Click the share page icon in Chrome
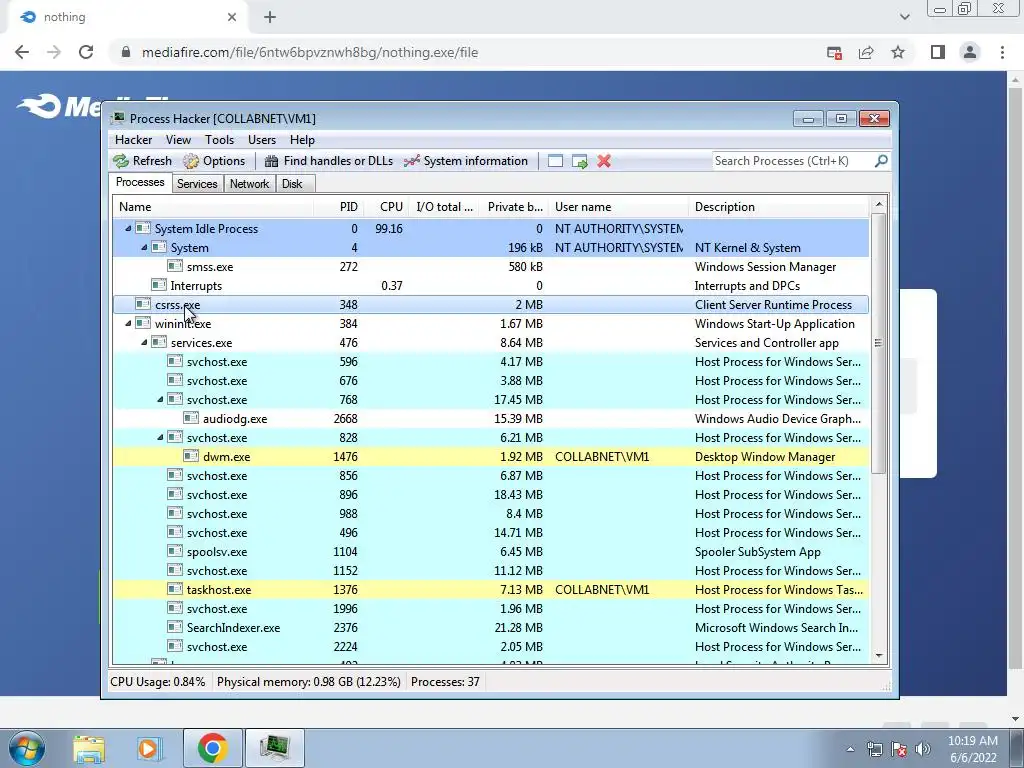This screenshot has width=1024, height=768. point(866,52)
